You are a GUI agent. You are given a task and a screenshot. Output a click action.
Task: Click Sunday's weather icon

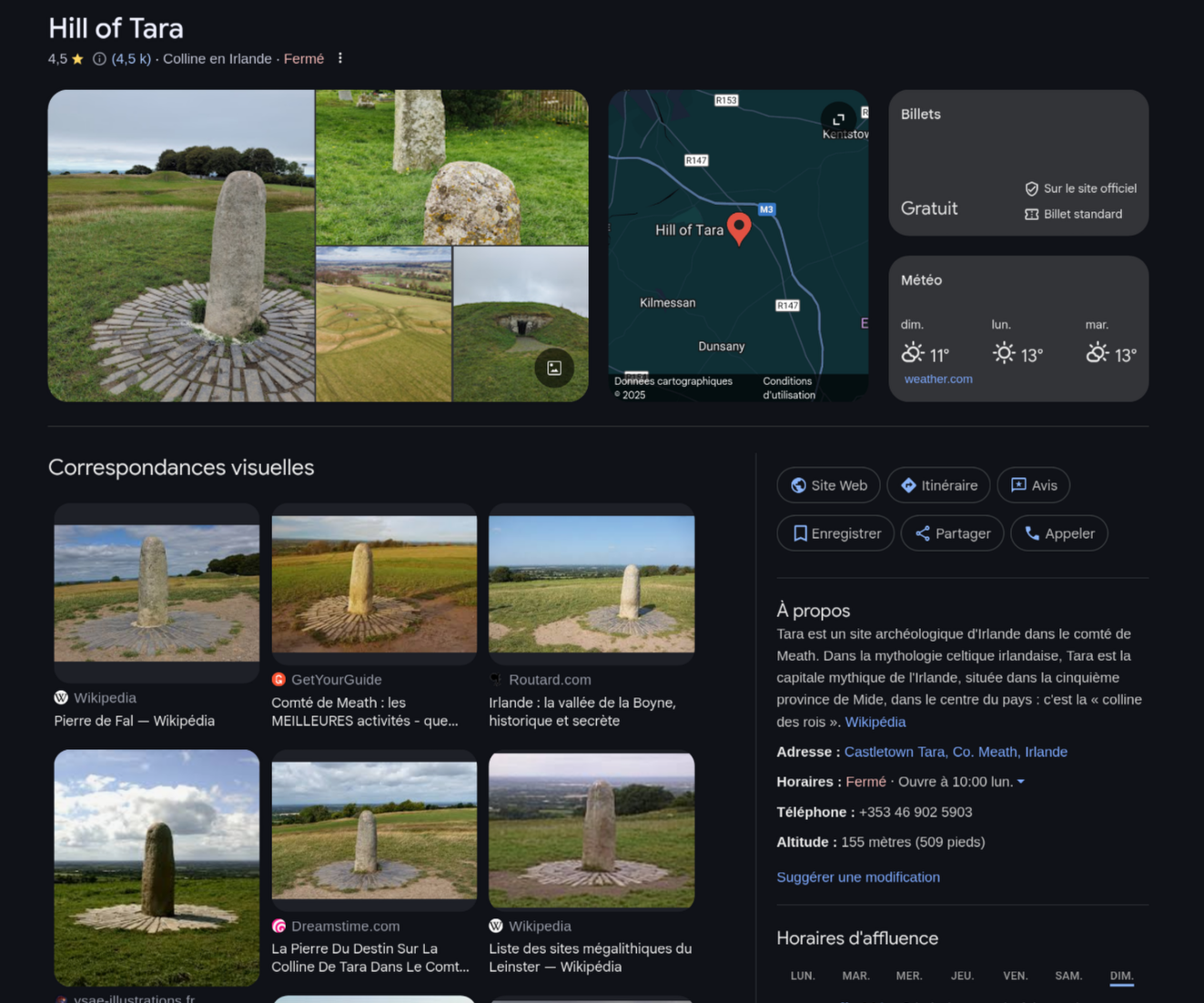(x=912, y=353)
